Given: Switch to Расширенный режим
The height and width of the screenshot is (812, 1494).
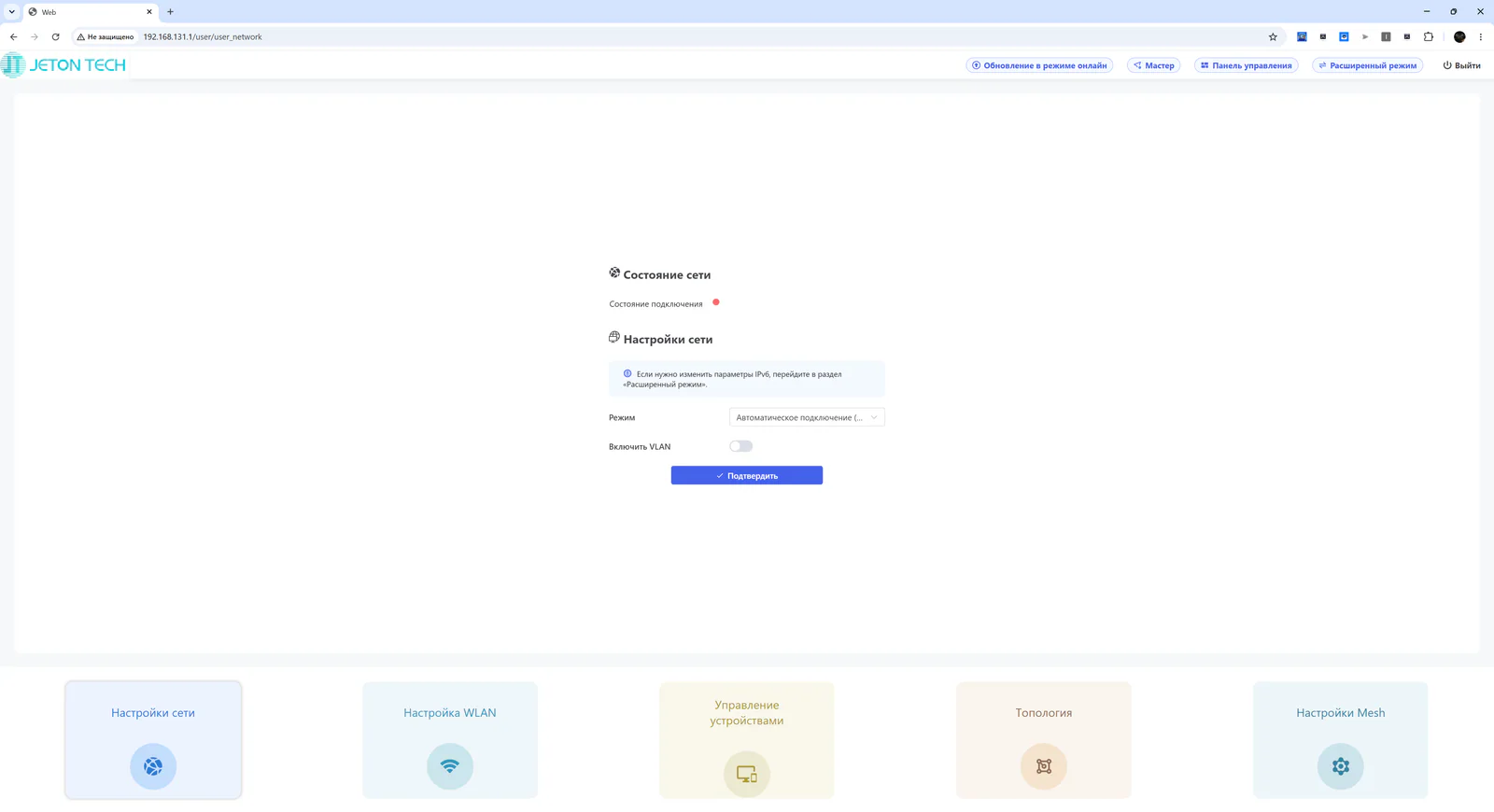Looking at the screenshot, I should [1368, 65].
